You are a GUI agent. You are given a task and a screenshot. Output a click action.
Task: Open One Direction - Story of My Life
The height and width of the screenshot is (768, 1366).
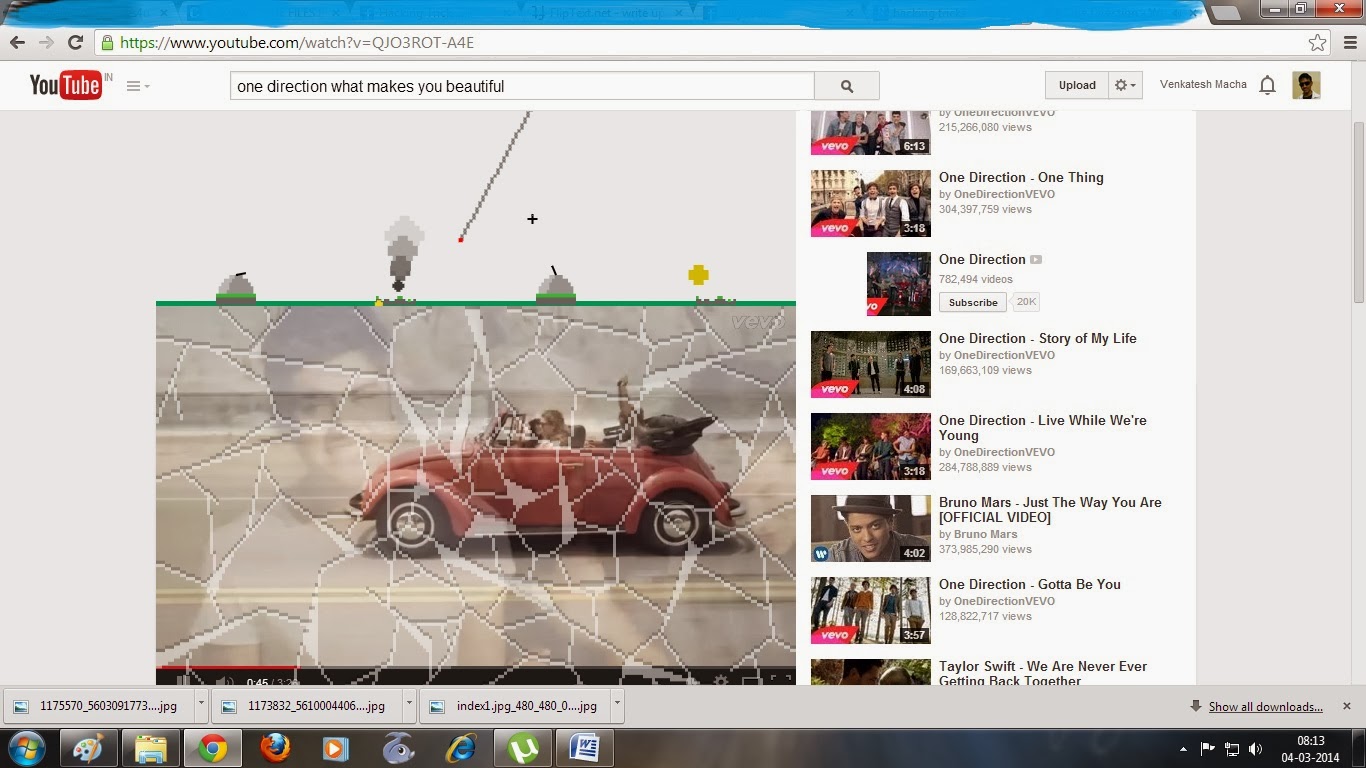[1037, 338]
